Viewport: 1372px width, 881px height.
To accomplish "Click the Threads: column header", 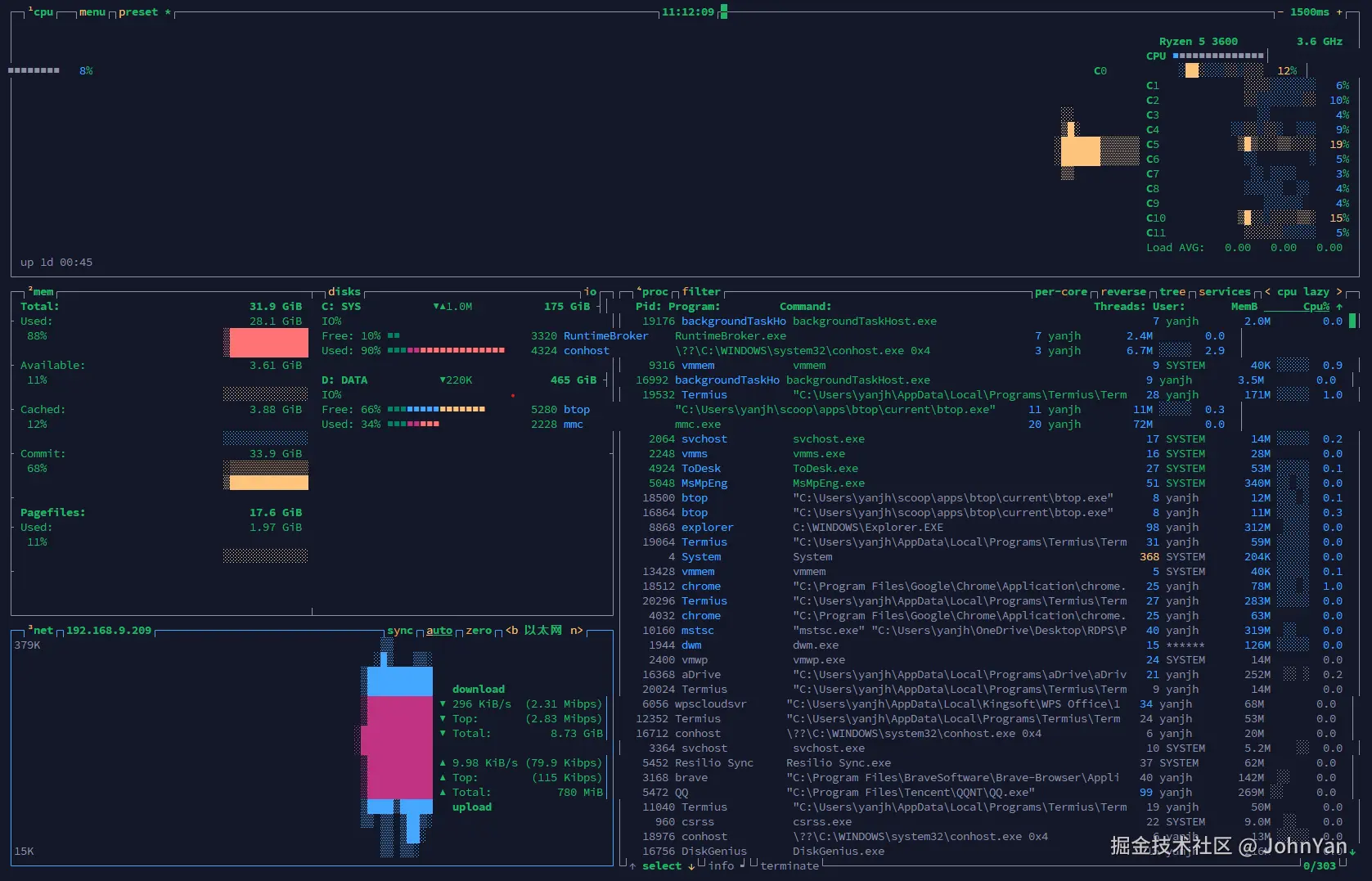I will point(1120,307).
